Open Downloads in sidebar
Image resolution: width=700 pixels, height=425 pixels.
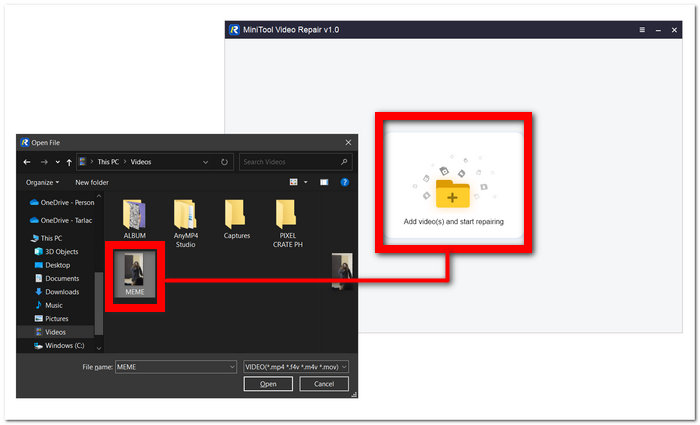[x=57, y=292]
